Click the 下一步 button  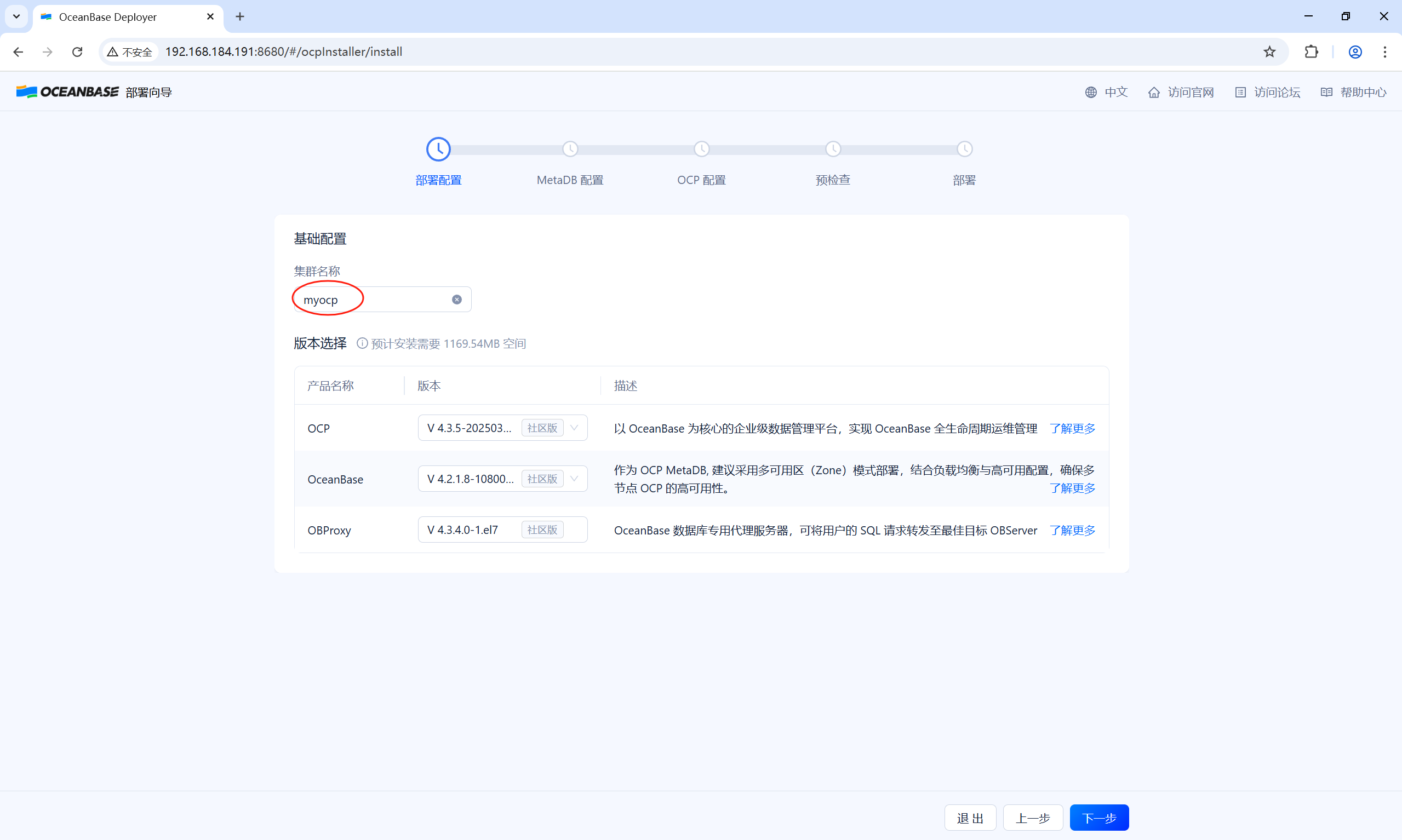(1098, 818)
